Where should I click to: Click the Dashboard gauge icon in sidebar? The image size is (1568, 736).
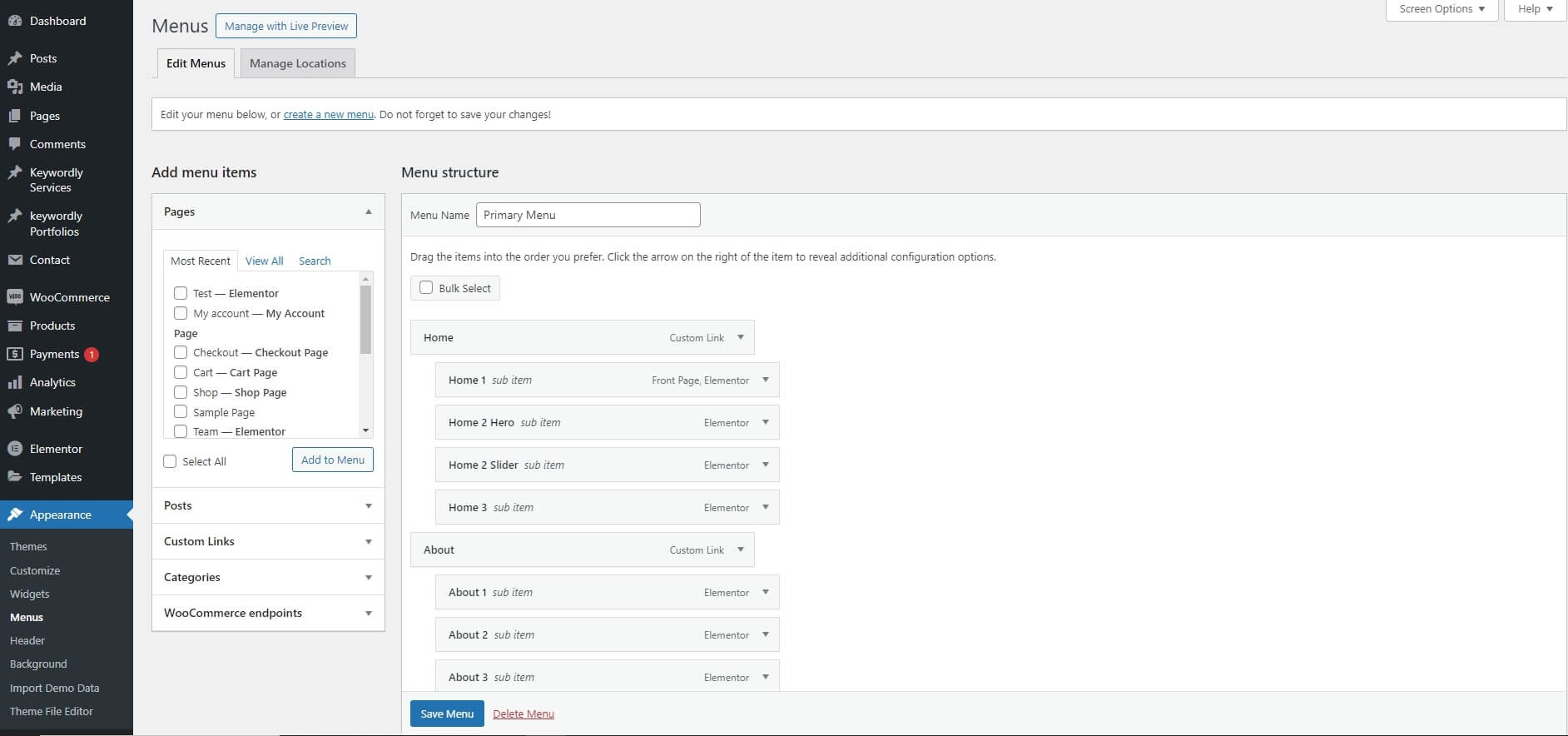(x=15, y=21)
